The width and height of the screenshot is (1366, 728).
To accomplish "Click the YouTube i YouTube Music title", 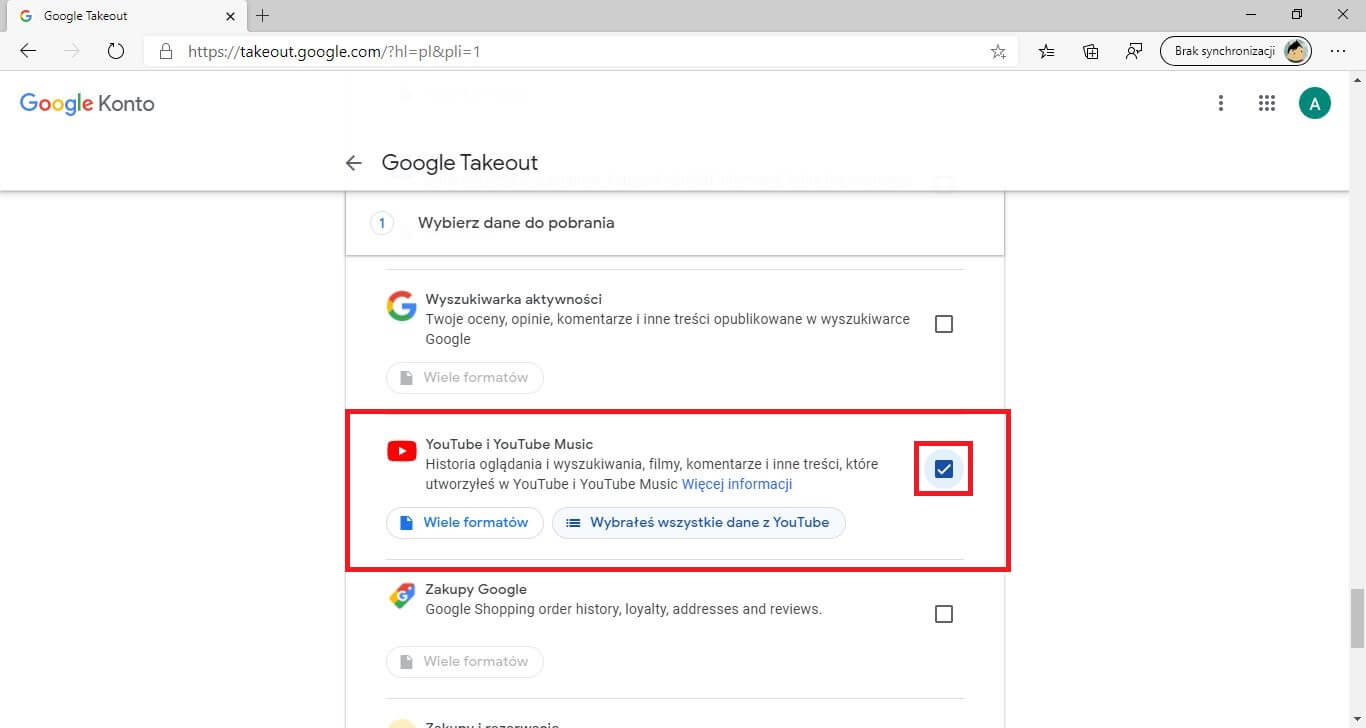I will (509, 444).
